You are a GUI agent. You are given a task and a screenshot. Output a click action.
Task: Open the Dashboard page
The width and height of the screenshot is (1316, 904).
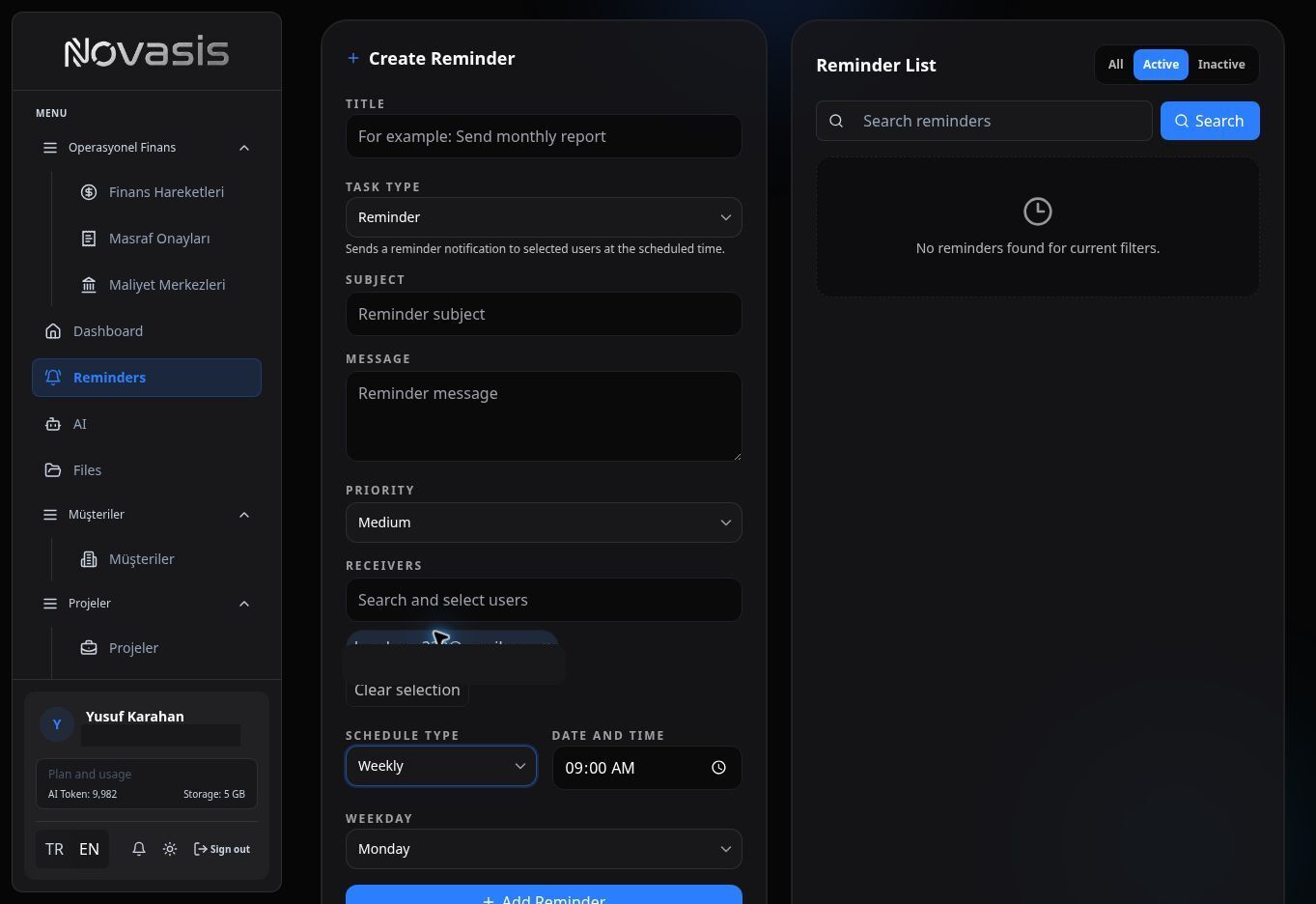point(147,331)
